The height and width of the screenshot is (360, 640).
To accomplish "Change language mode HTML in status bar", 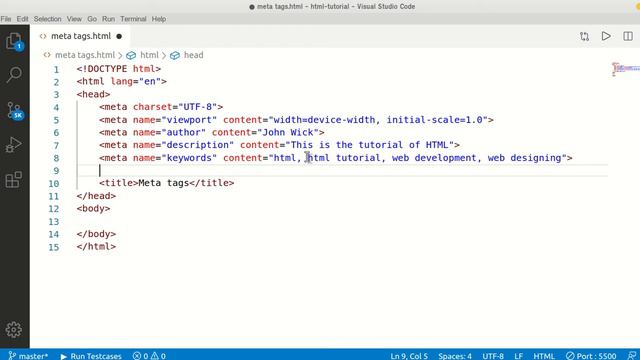I will click(544, 356).
